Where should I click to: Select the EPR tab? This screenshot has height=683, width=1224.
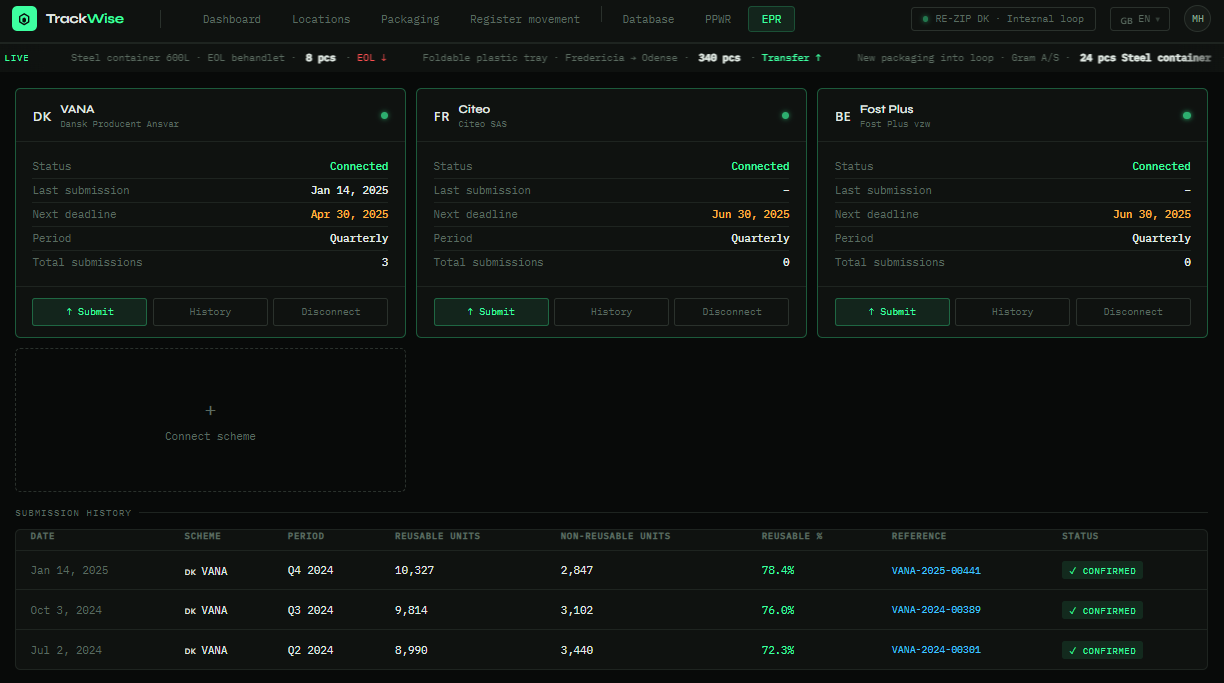click(x=771, y=18)
